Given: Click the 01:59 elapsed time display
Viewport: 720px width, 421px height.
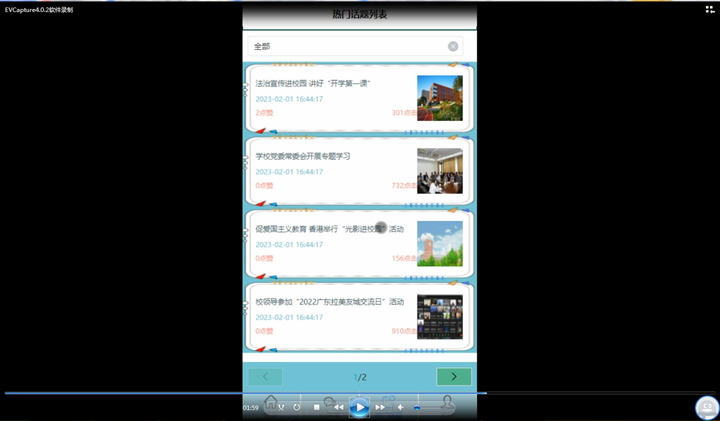Looking at the screenshot, I should pyautogui.click(x=251, y=408).
